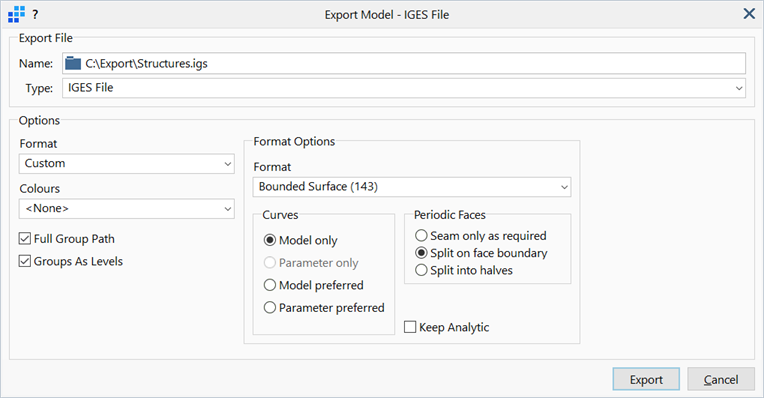This screenshot has height=398, width=764.
Task: Click the question mark help icon
Action: pos(35,15)
